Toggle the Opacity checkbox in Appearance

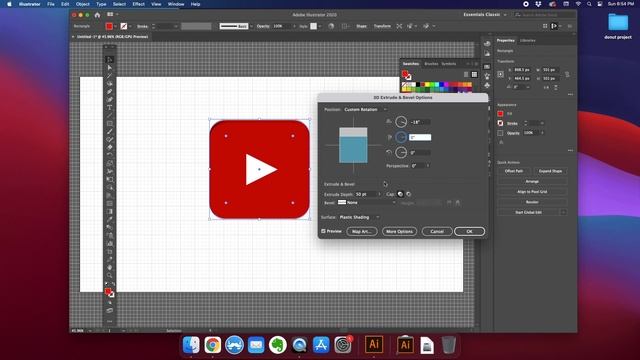pos(500,133)
